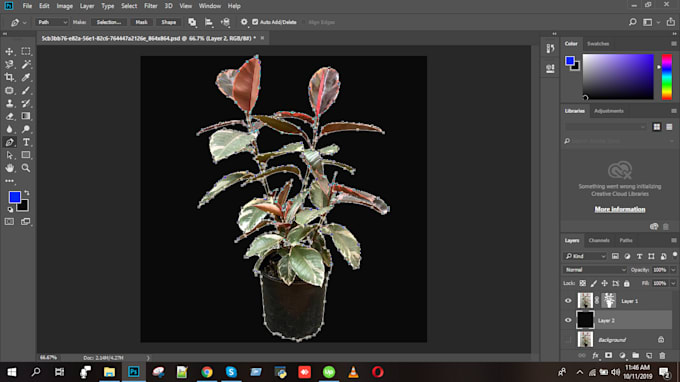Hide Layer 1 using its eye icon
The image size is (680, 382).
click(x=568, y=301)
